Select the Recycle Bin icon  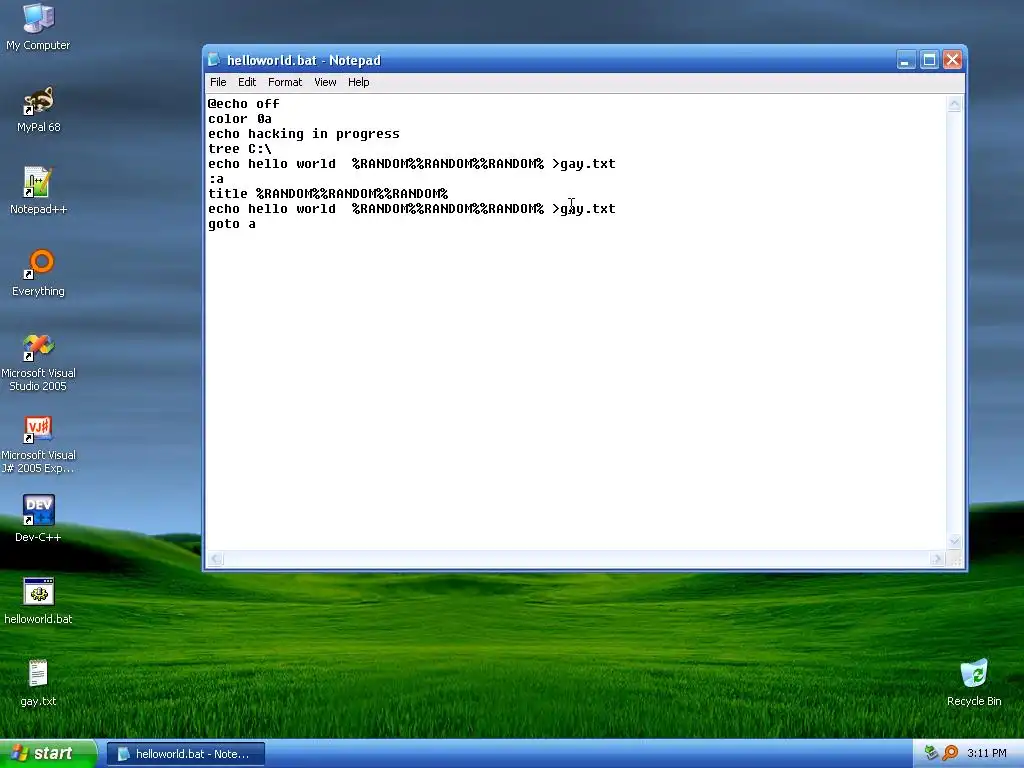pos(974,682)
